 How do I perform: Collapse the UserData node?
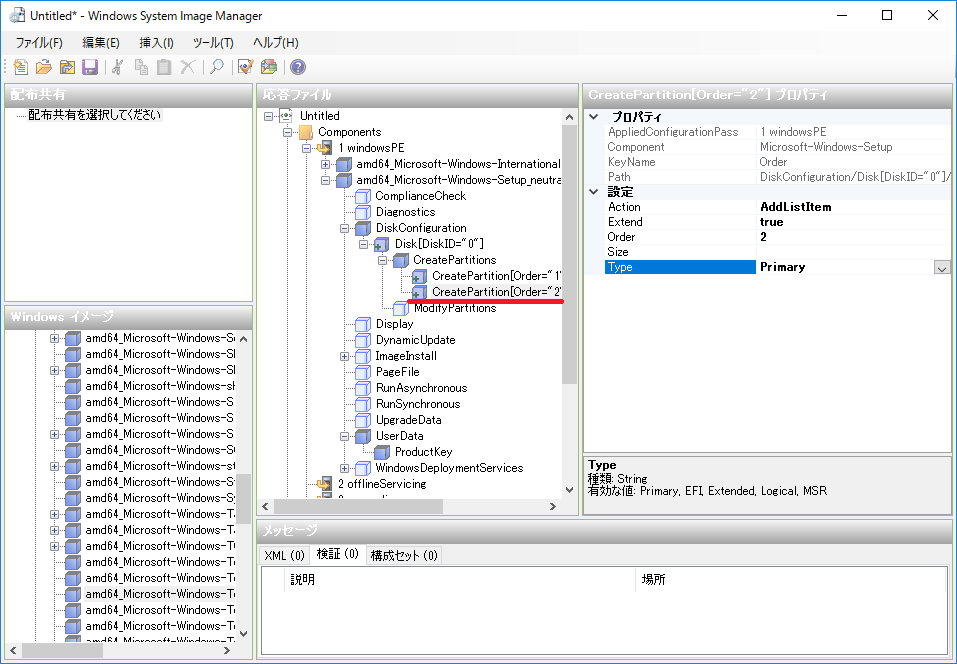pyautogui.click(x=344, y=436)
